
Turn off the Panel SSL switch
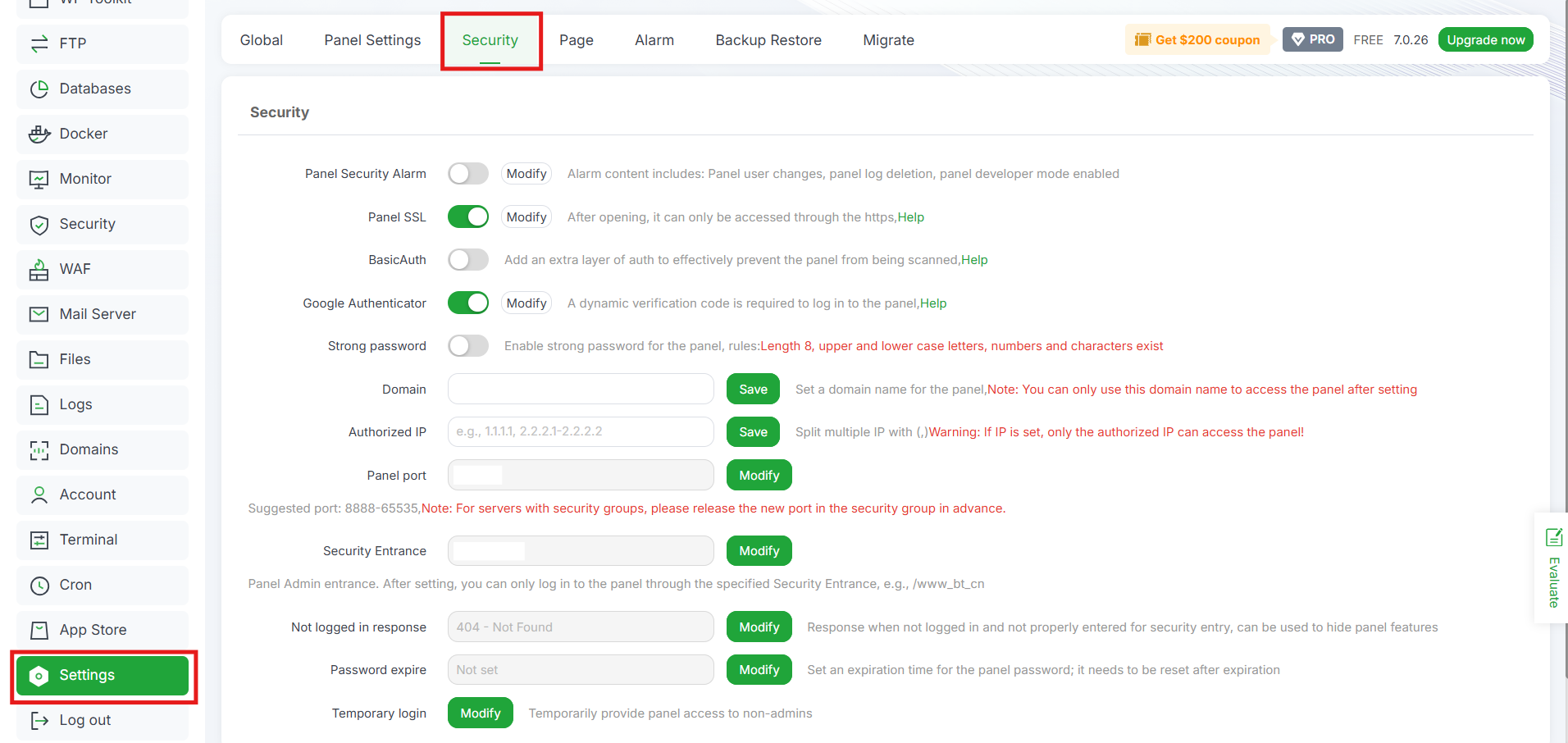pyautogui.click(x=468, y=217)
